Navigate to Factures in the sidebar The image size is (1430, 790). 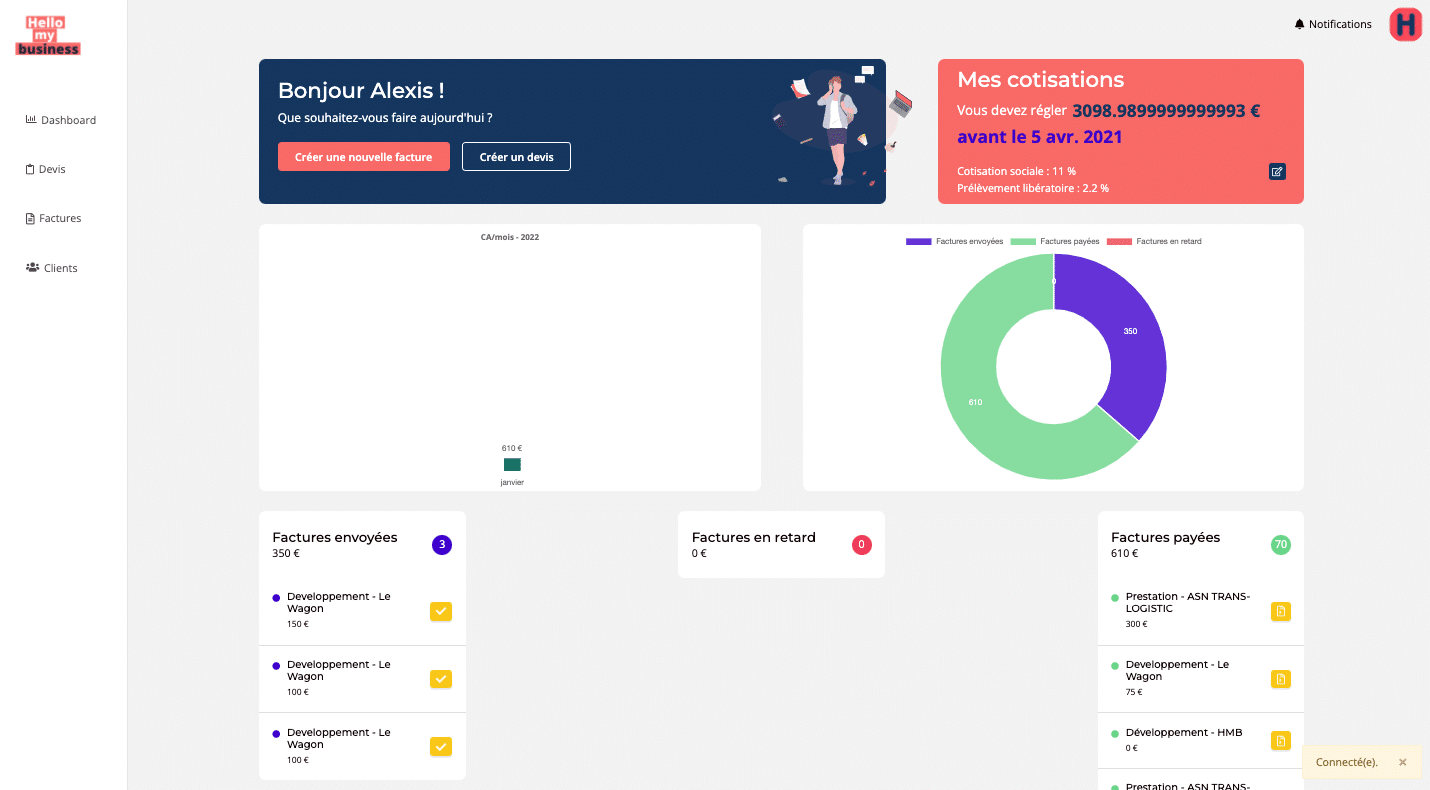tap(54, 218)
